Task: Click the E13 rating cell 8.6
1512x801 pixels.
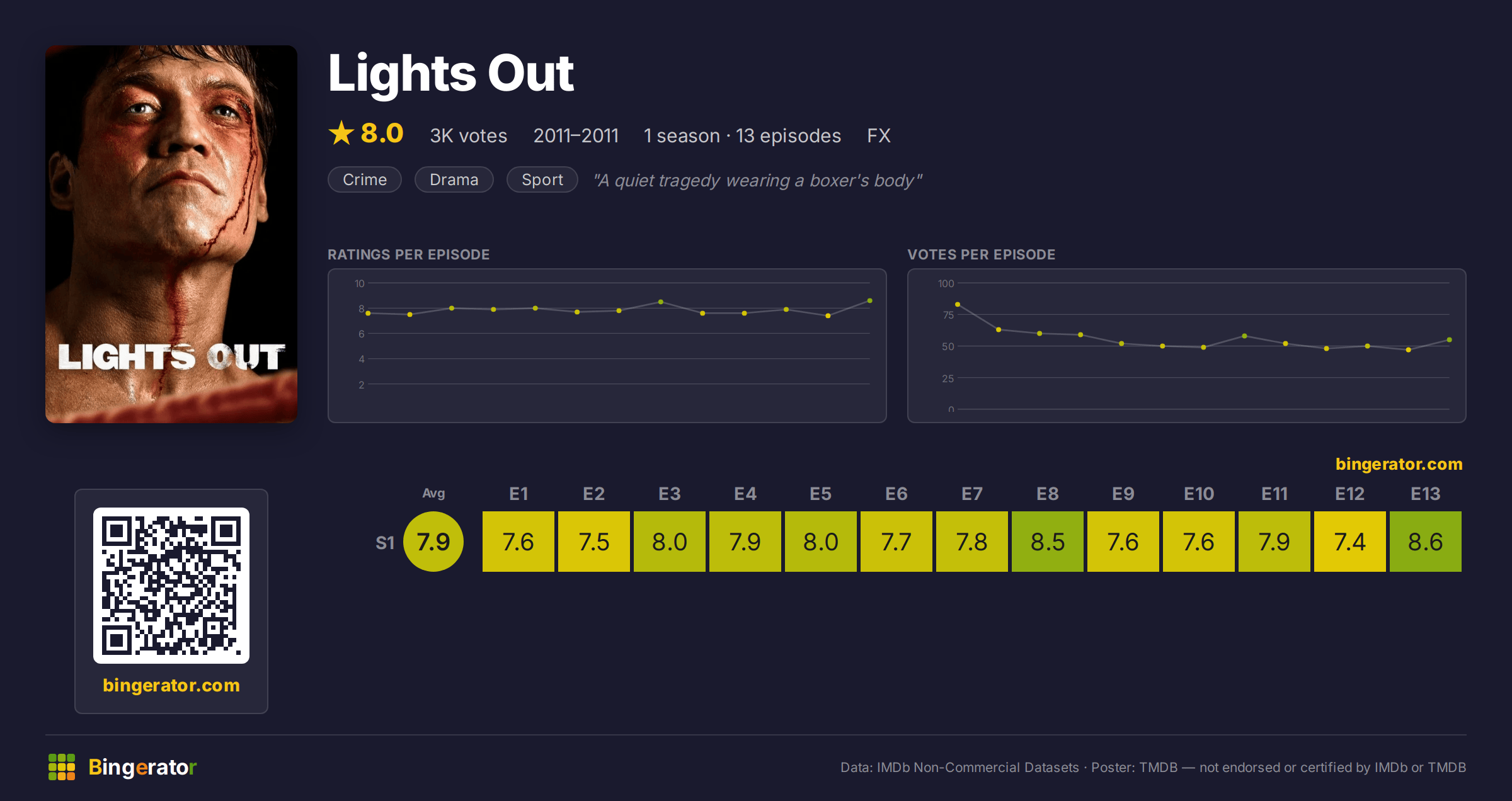Action: (1426, 542)
